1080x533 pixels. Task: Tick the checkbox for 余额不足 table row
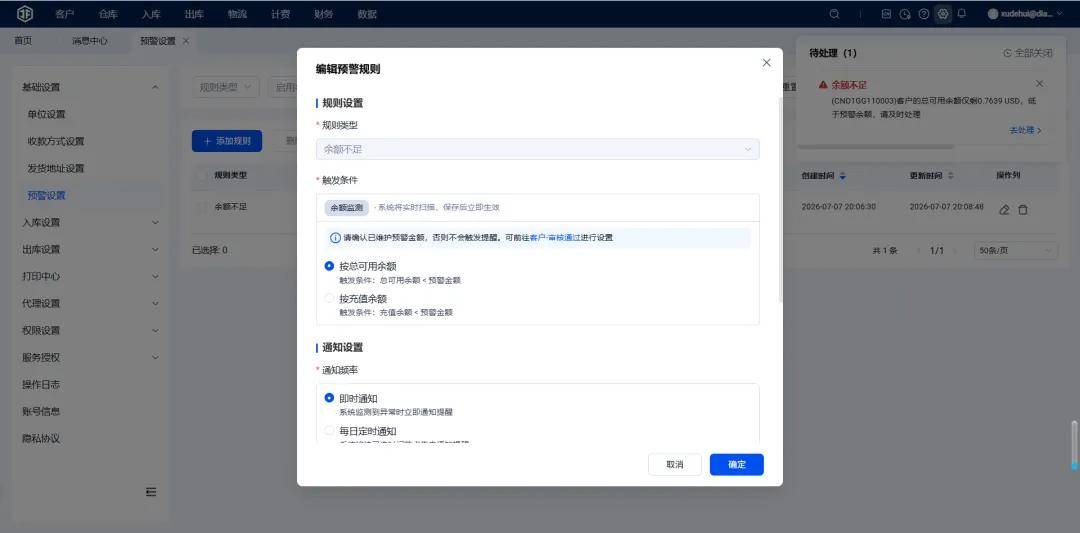(x=201, y=207)
